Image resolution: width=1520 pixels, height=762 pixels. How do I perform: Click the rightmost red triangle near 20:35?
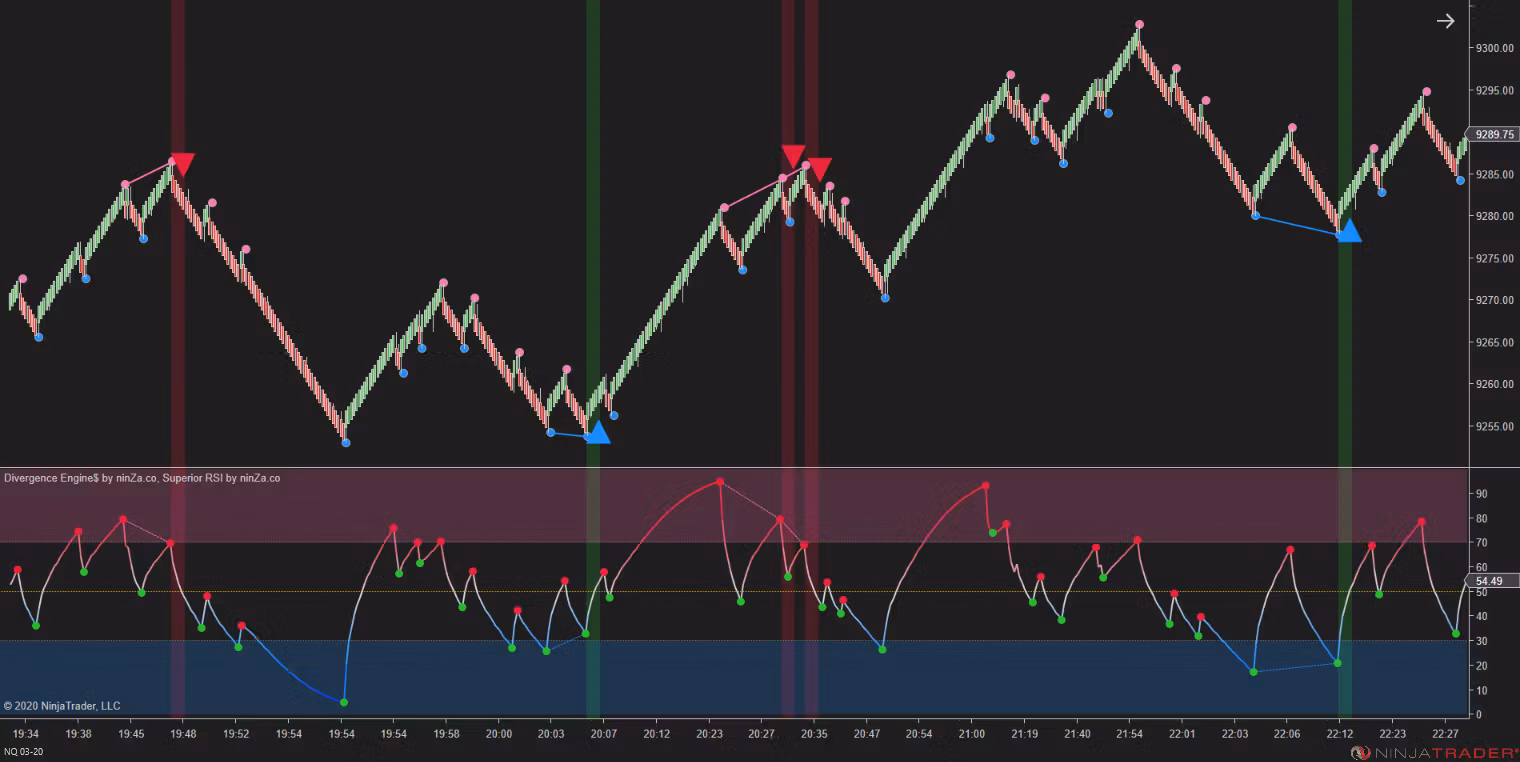[819, 169]
